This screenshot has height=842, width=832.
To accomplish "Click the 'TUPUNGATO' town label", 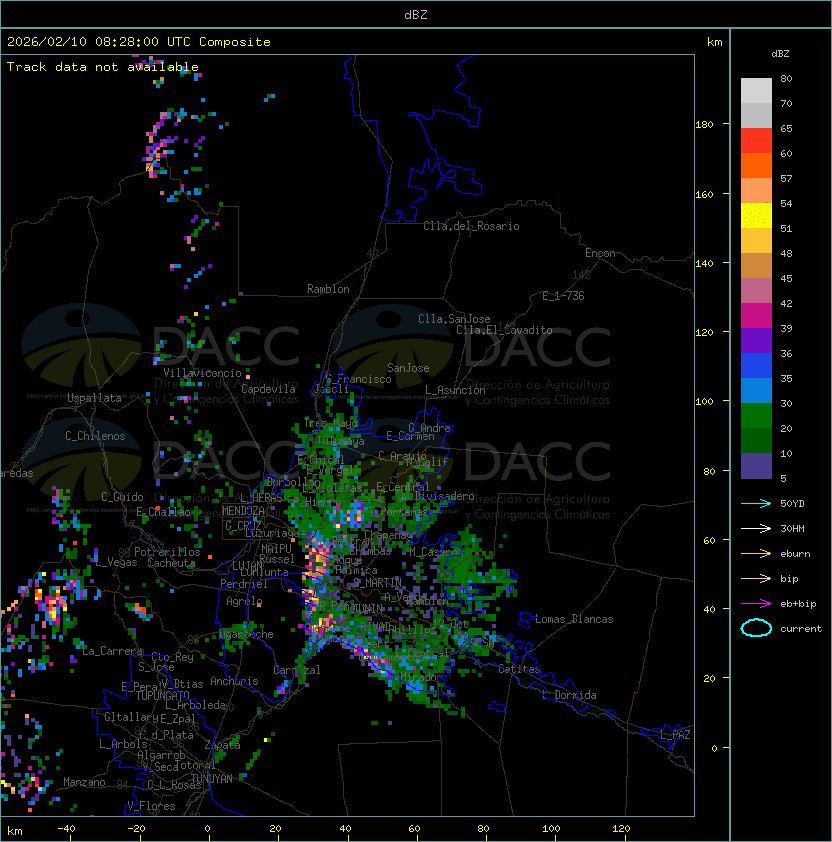I will pos(162,696).
